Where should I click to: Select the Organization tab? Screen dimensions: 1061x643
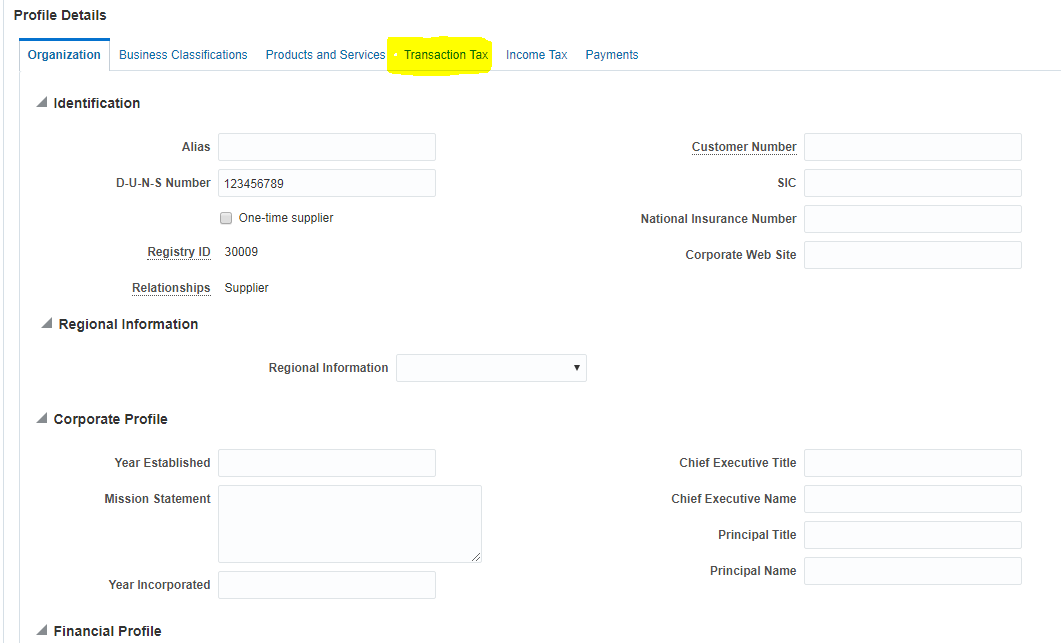tap(63, 55)
